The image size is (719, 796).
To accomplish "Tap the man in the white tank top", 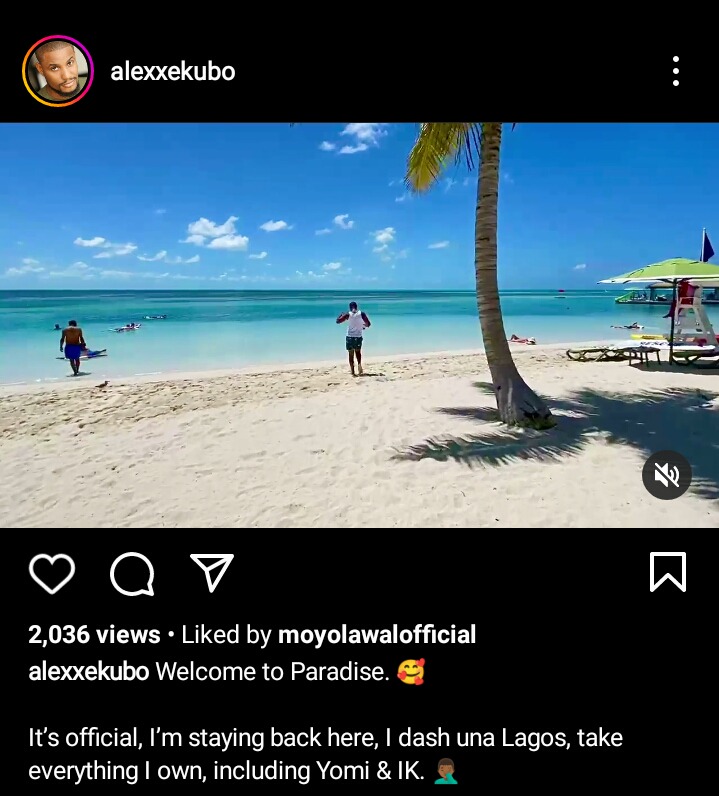I will pos(354,338).
